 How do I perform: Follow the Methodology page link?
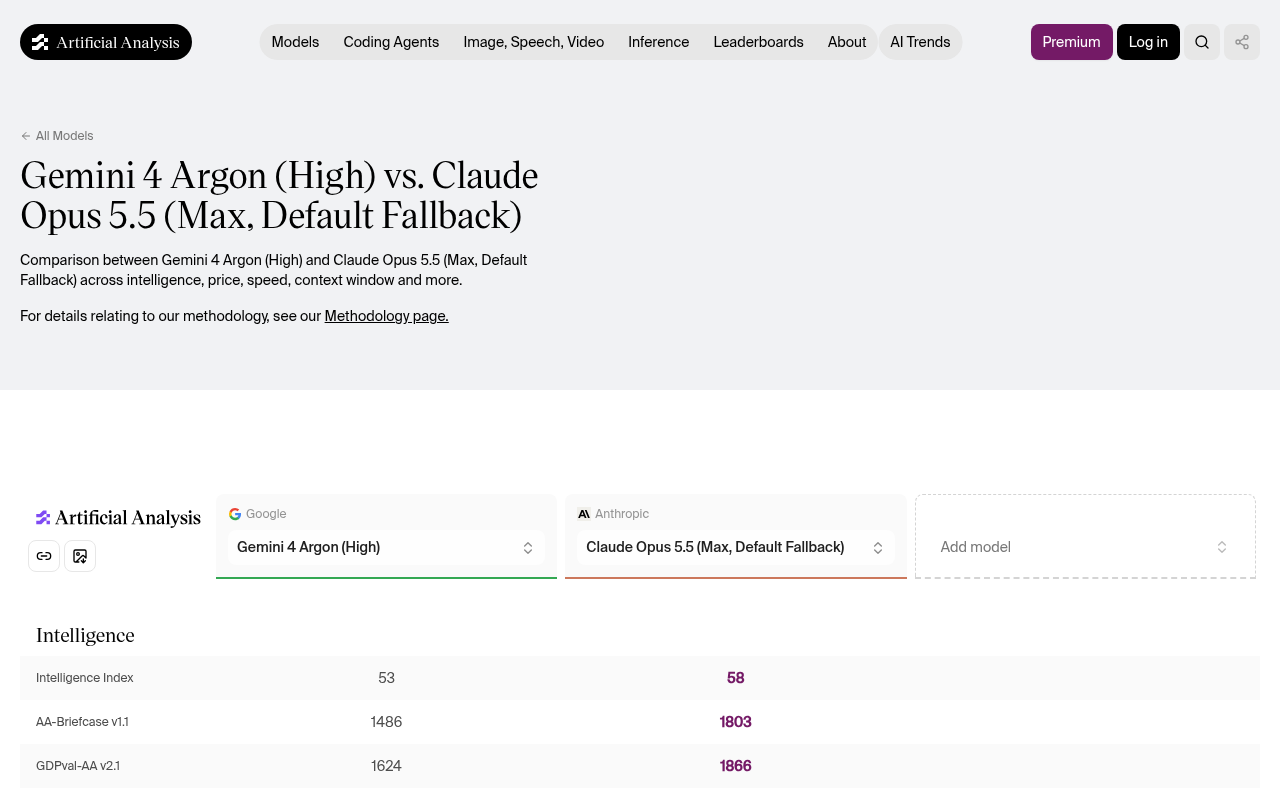tap(387, 316)
